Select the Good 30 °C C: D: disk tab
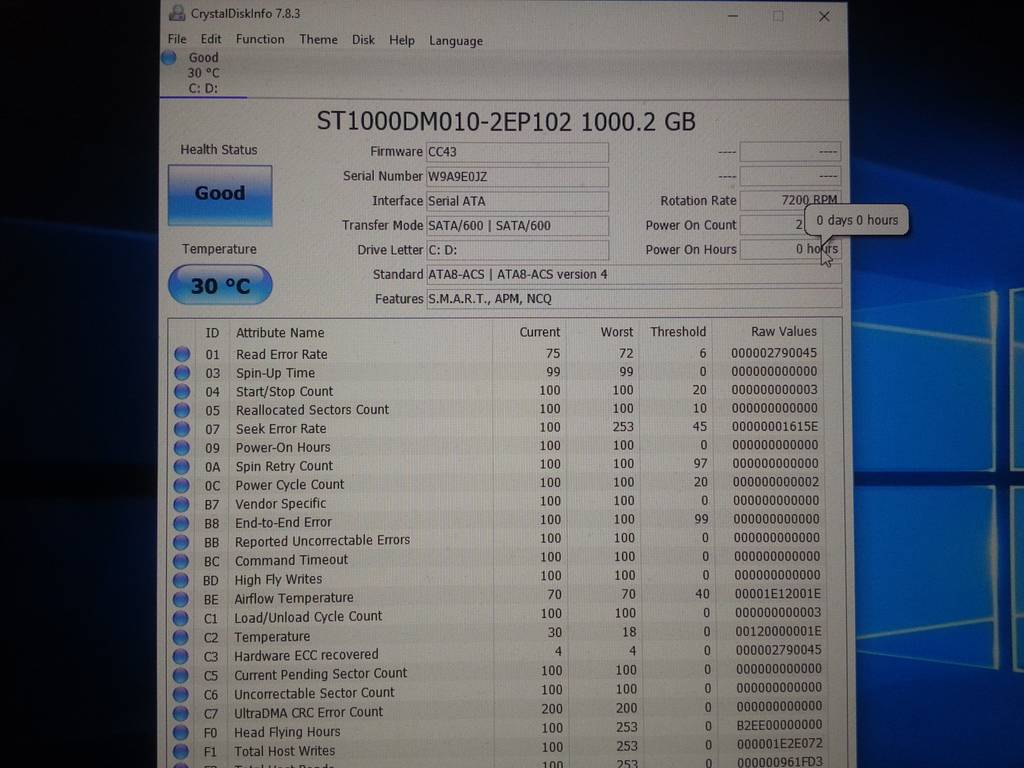The height and width of the screenshot is (768, 1024). pyautogui.click(x=203, y=73)
